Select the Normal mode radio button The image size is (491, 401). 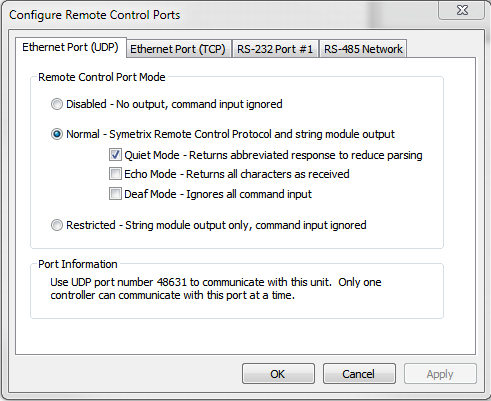coord(57,134)
